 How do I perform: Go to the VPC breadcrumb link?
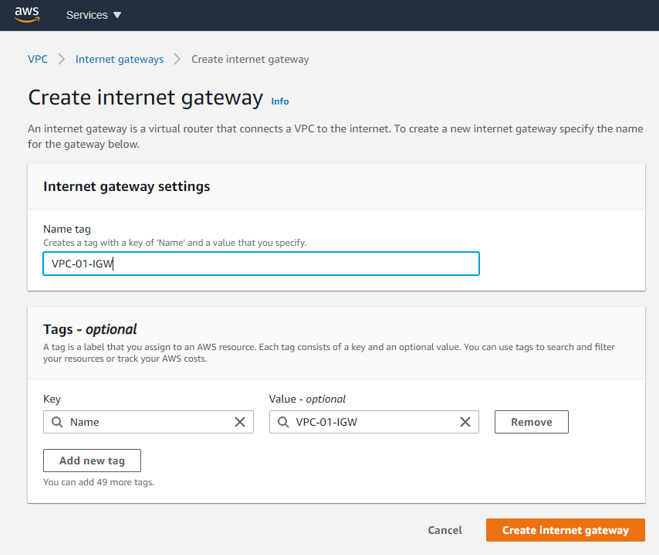pyautogui.click(x=37, y=59)
